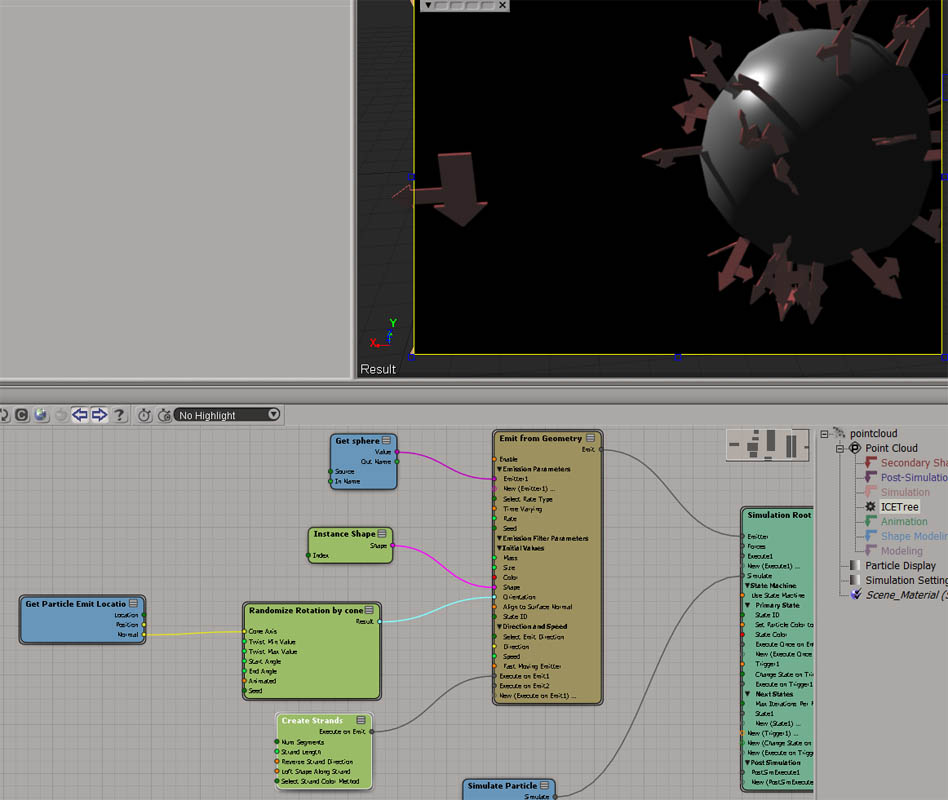Select Particle Display in the tree
The width and height of the screenshot is (948, 800).
900,566
